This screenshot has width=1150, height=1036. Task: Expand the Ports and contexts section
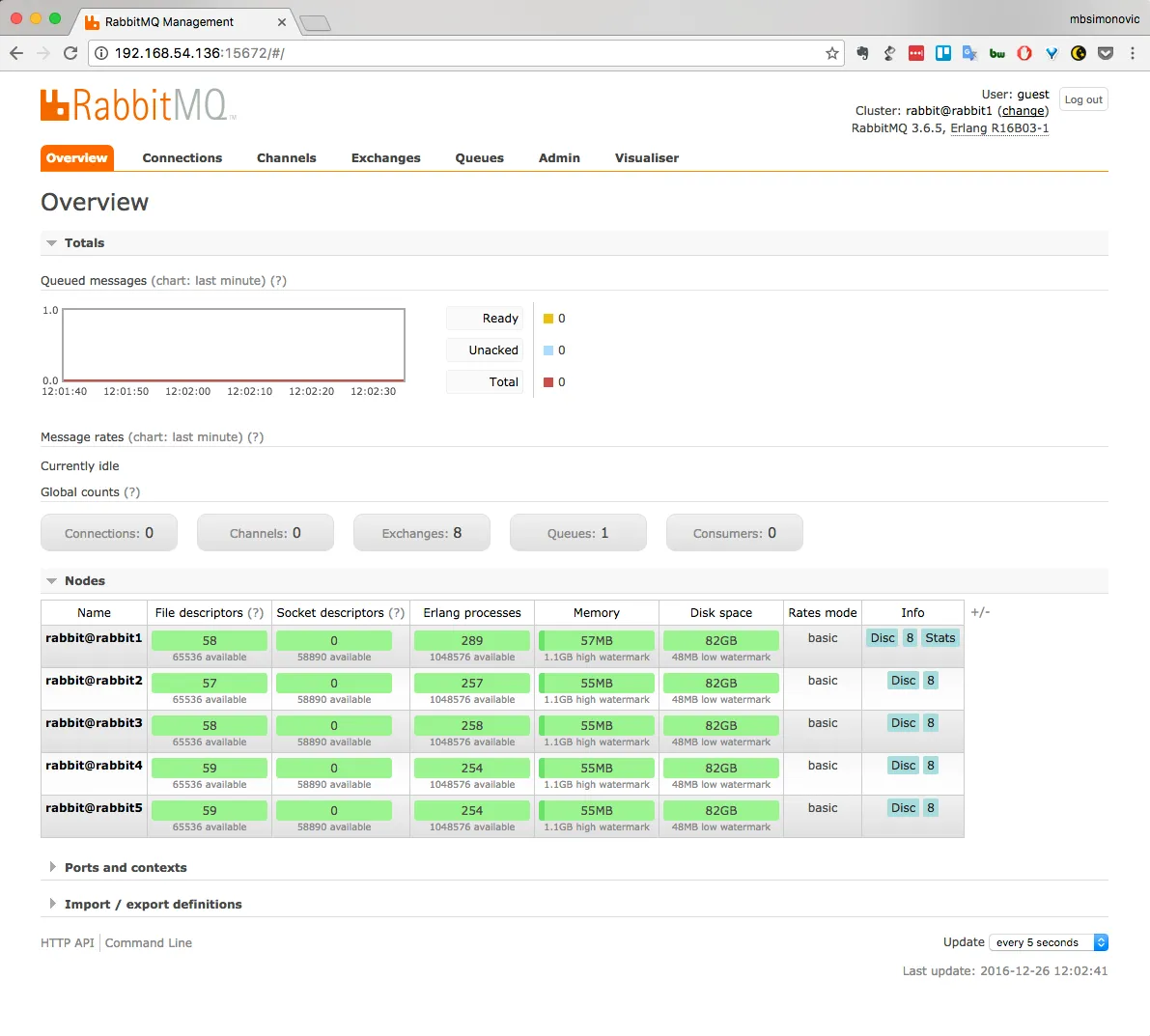tap(126, 867)
